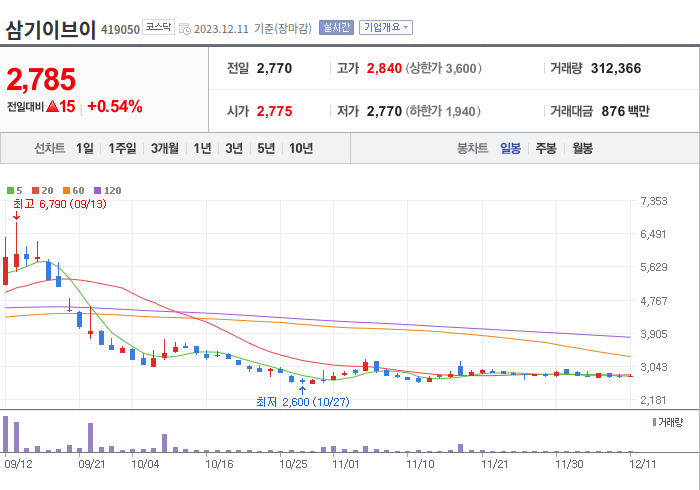Click the 거래량 value 312,366

pos(616,68)
